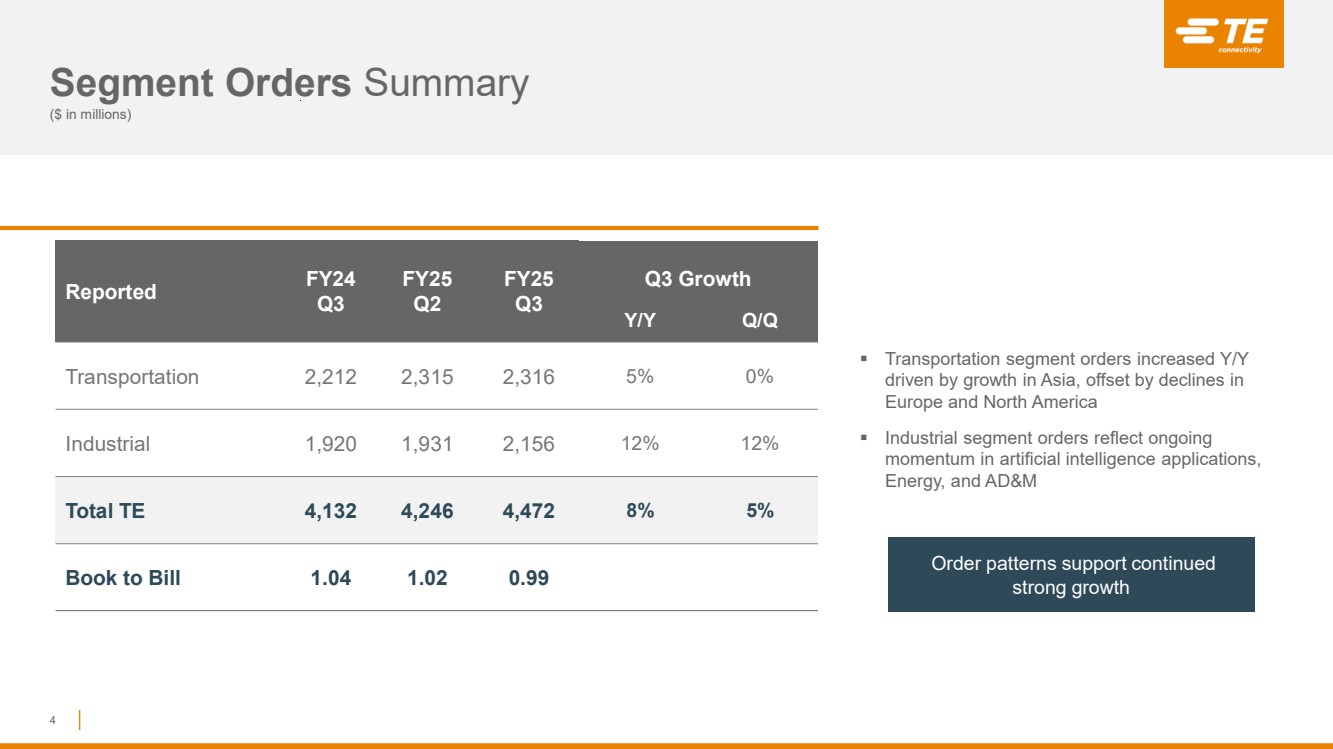1333x749 pixels.
Task: Select the Q/Q growth subheader
Action: 759,321
